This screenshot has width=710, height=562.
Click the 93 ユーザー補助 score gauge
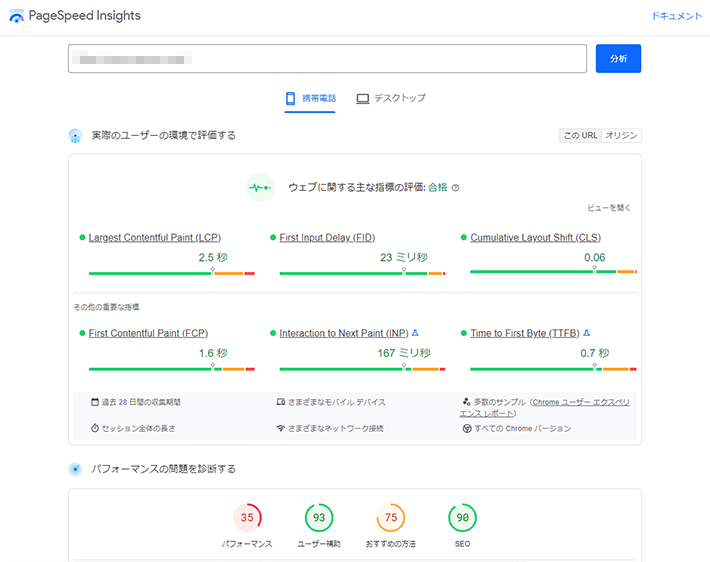pos(319,518)
